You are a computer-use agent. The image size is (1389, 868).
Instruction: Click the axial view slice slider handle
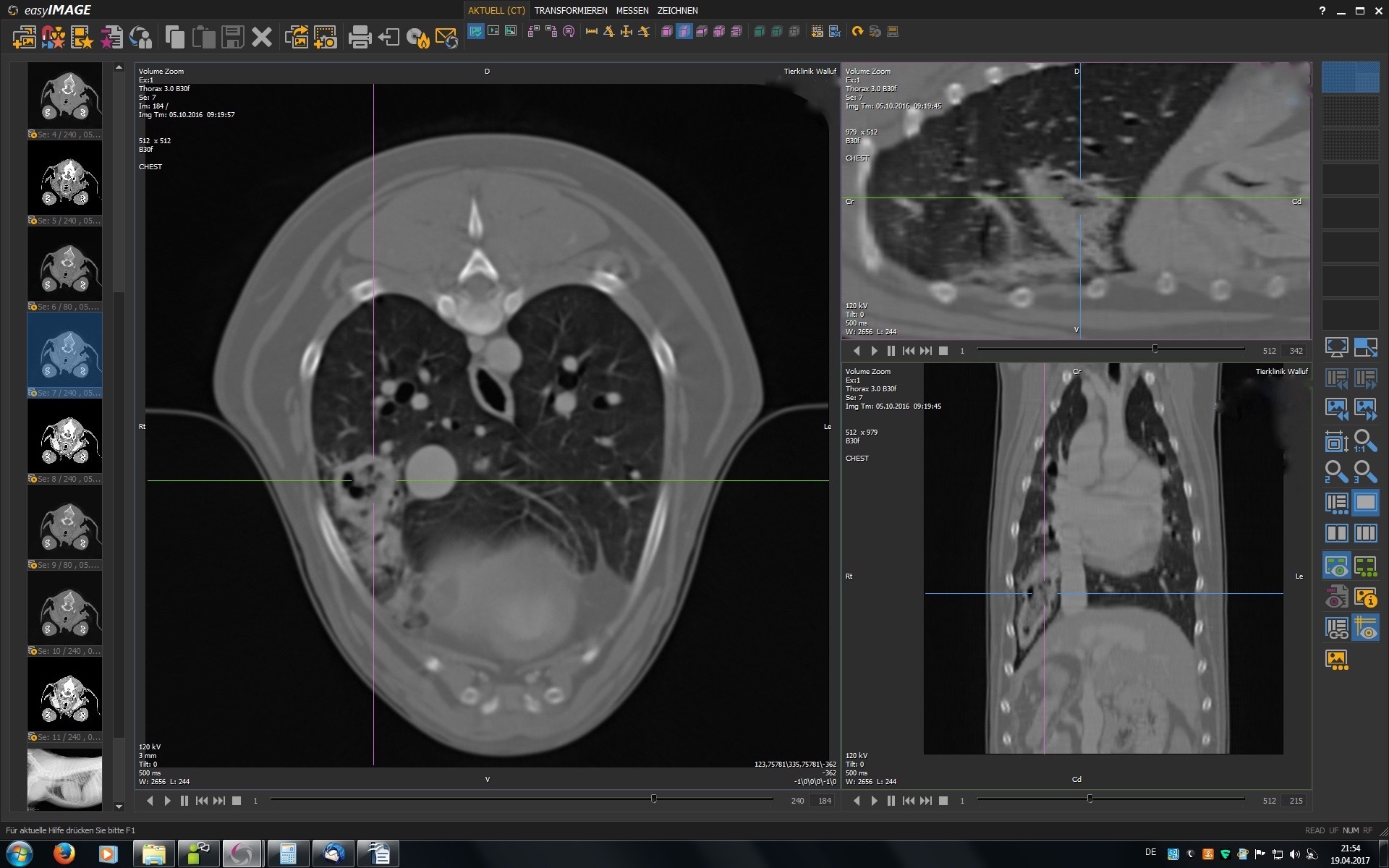[x=654, y=799]
